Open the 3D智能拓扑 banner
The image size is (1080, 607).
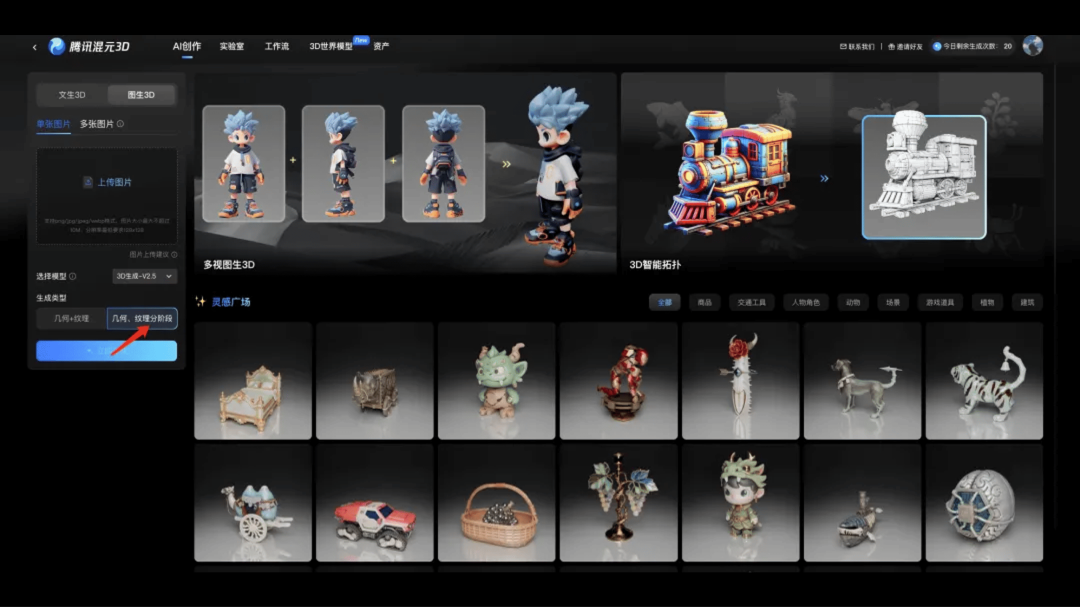coord(832,173)
